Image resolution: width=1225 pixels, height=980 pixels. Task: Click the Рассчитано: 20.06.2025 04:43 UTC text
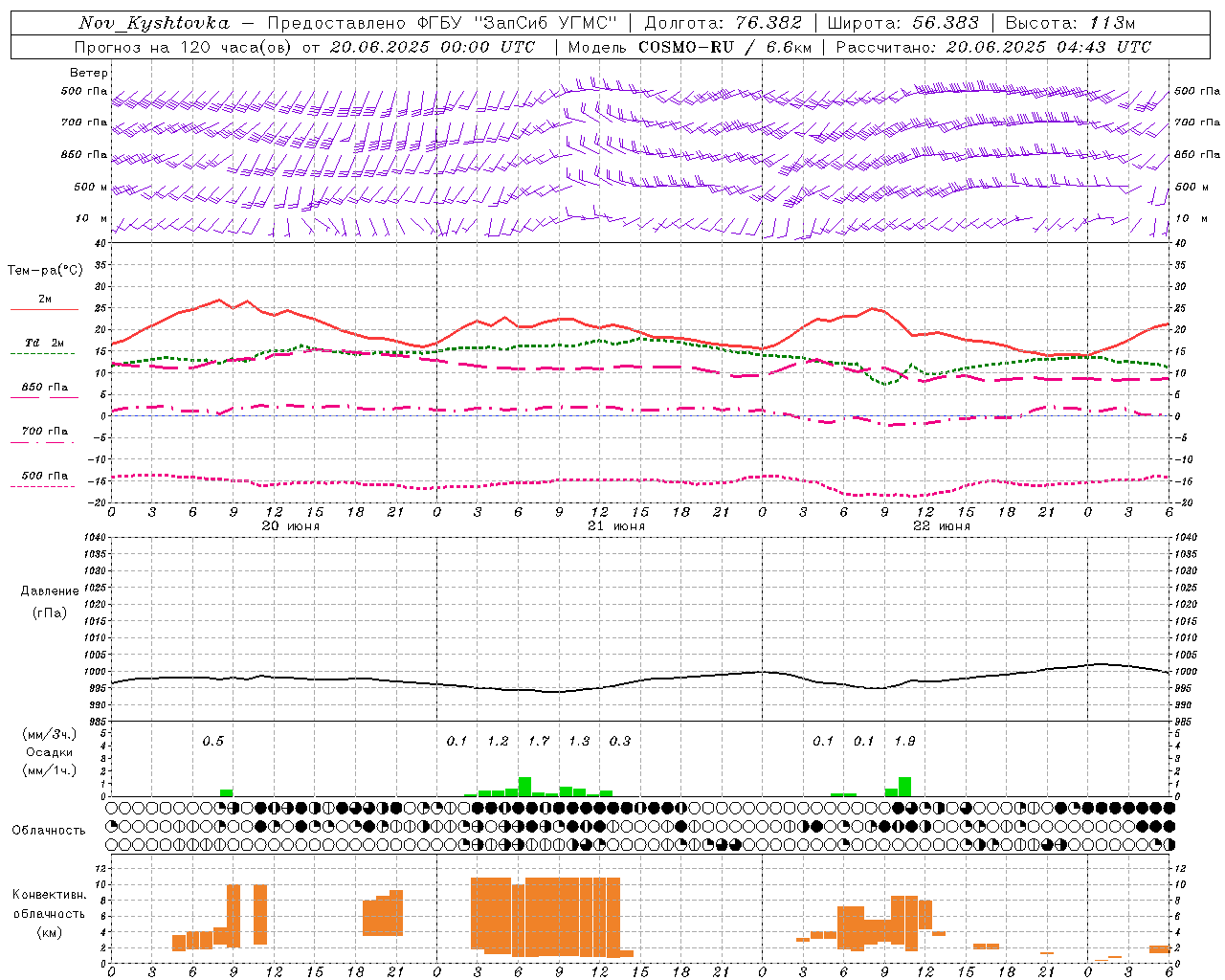[x=993, y=47]
